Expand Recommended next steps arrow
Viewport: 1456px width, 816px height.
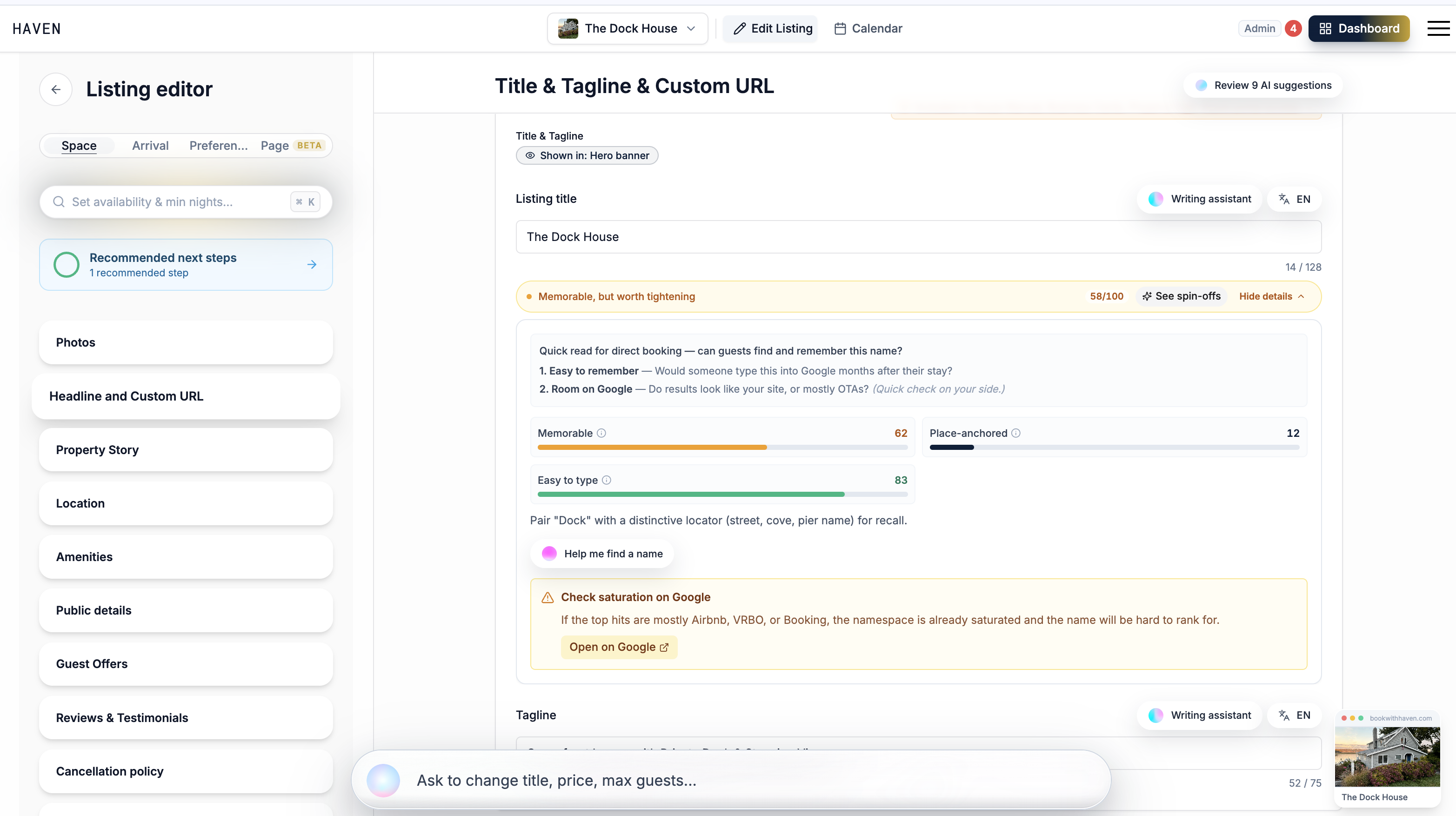click(312, 264)
